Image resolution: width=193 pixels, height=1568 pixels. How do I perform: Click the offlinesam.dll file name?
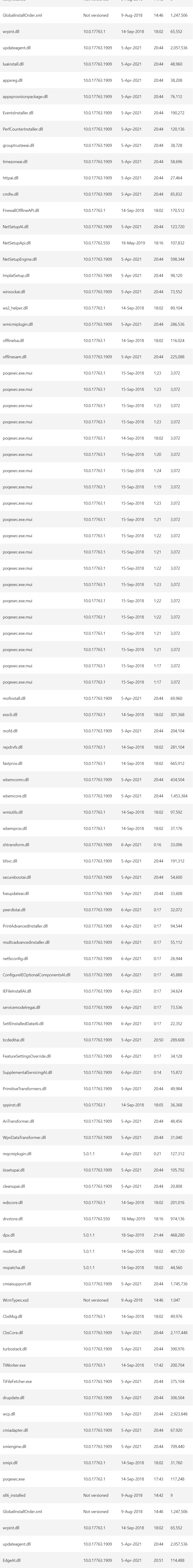[15, 357]
